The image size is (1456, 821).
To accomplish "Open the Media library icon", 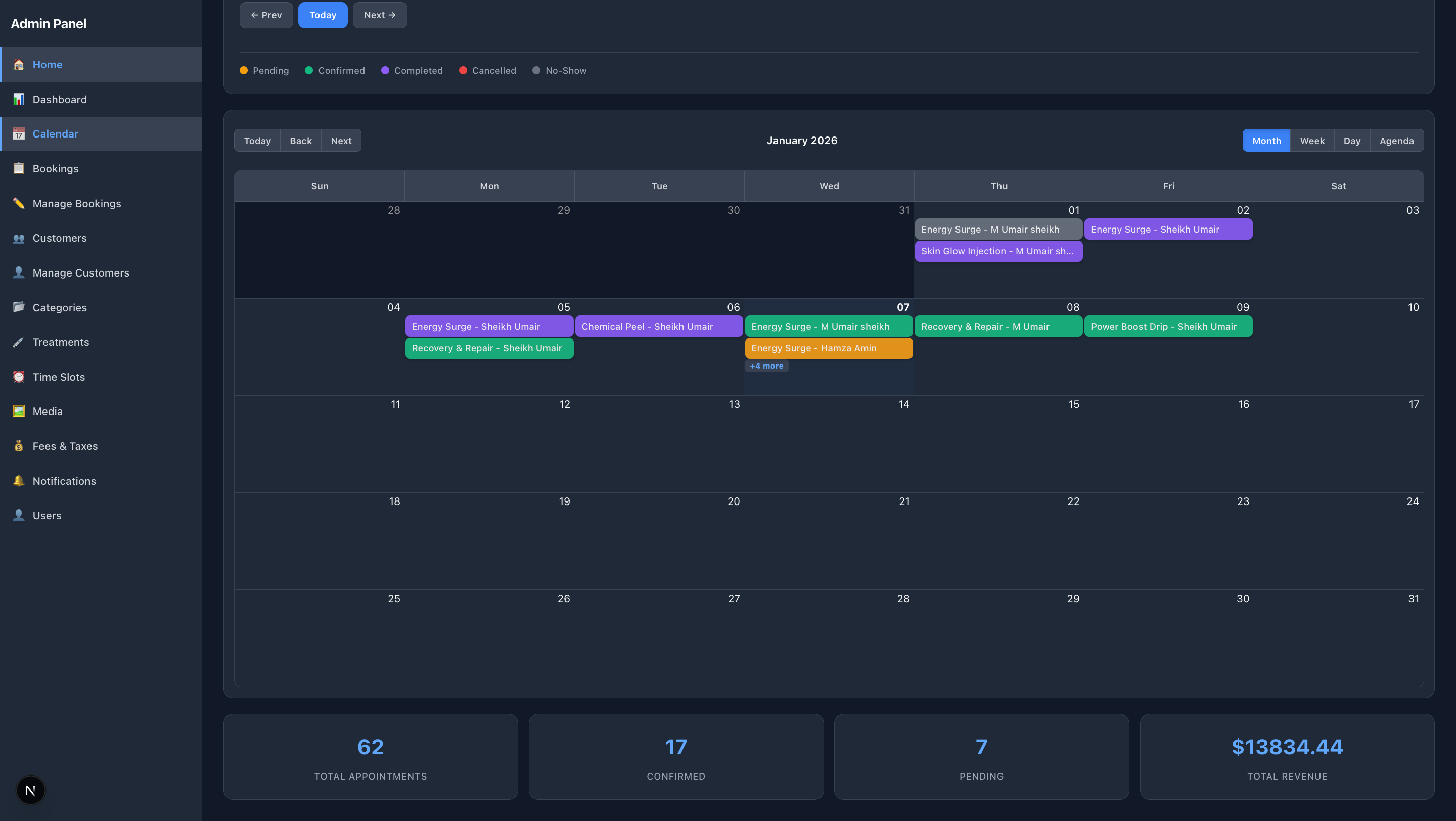I will (19, 411).
